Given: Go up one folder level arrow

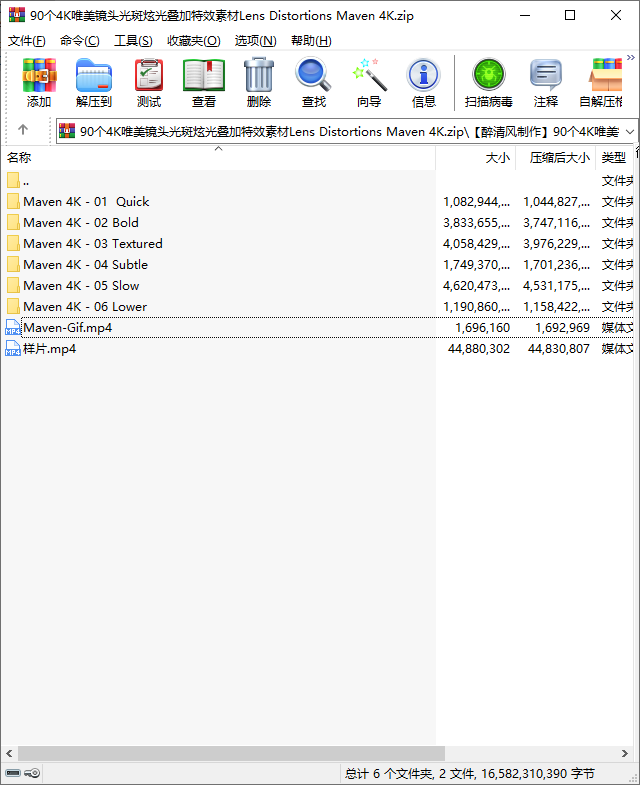Looking at the screenshot, I should [x=23, y=130].
